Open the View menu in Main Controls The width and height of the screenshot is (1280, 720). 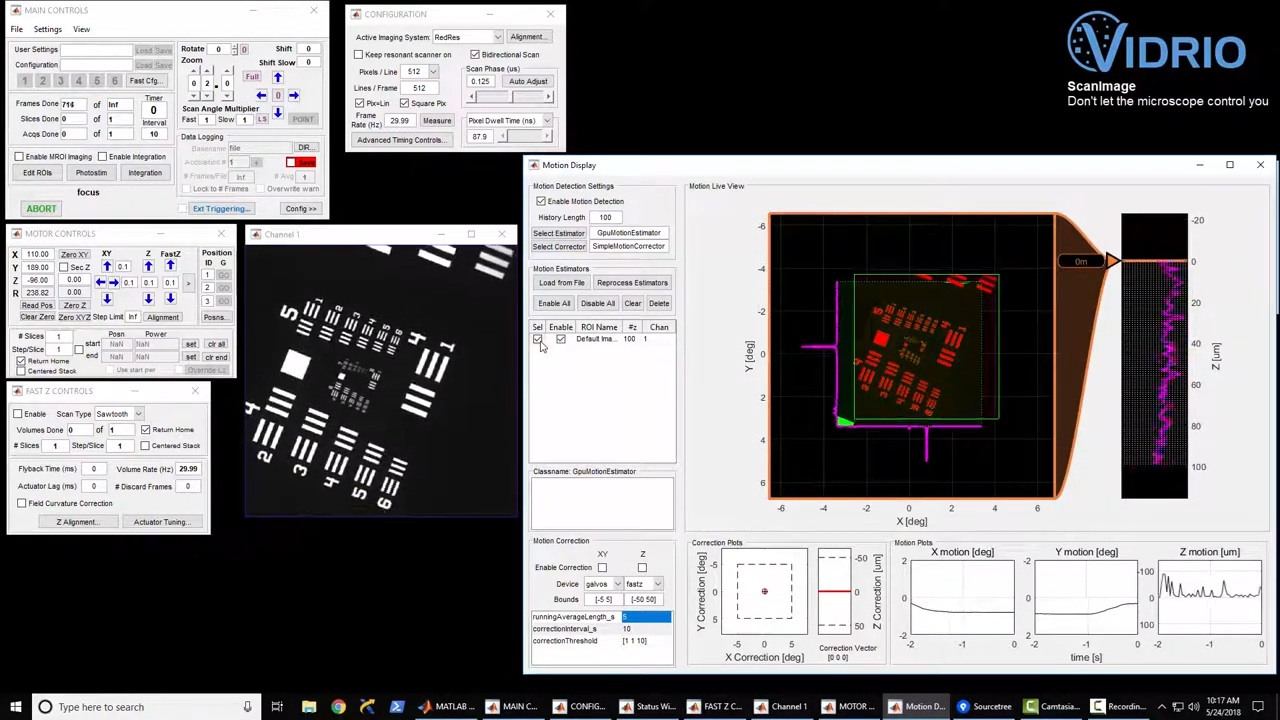(x=81, y=29)
